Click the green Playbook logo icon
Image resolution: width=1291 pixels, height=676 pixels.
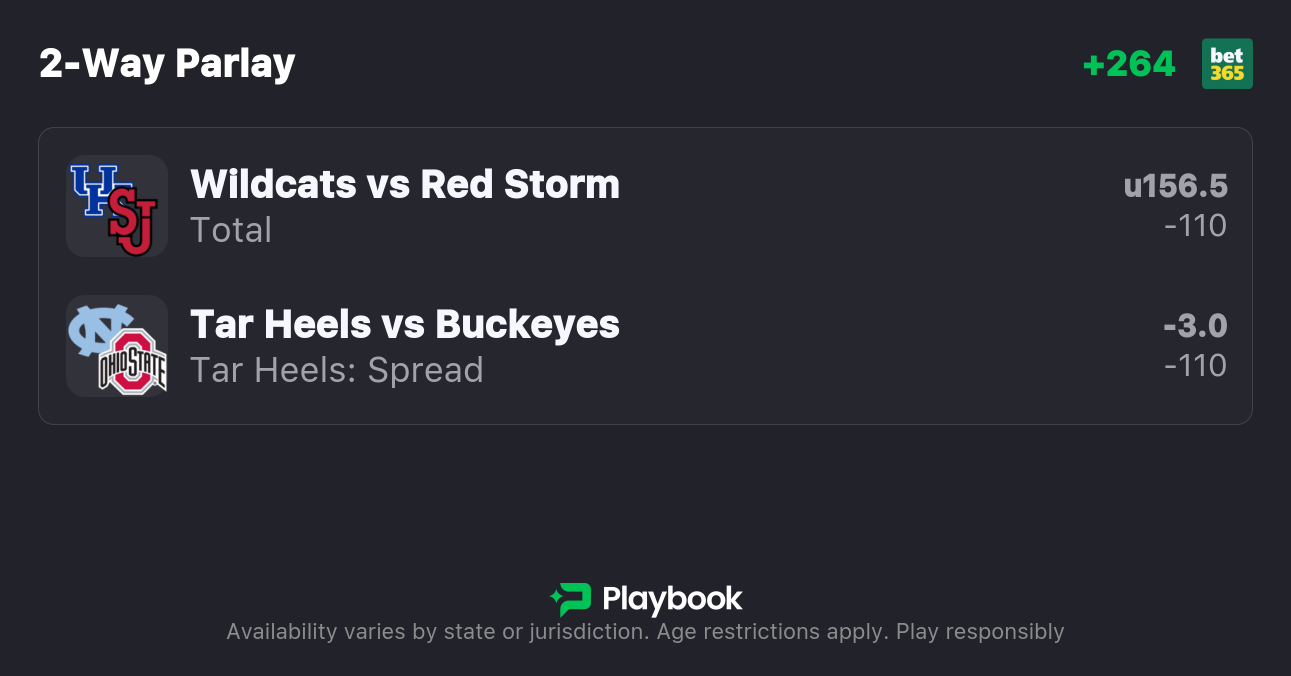[x=571, y=599]
